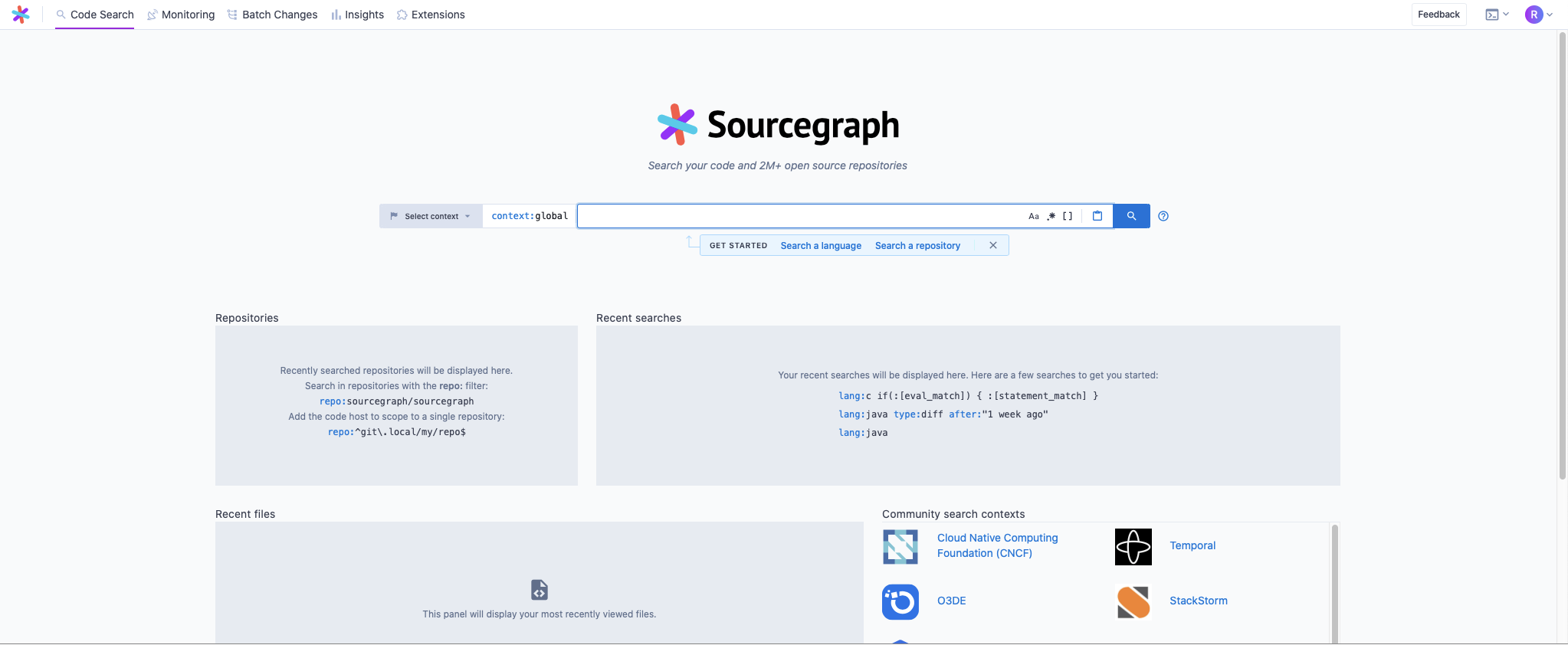The height and width of the screenshot is (645, 1568).
Task: Open the Monitoring menu item
Action: (181, 15)
